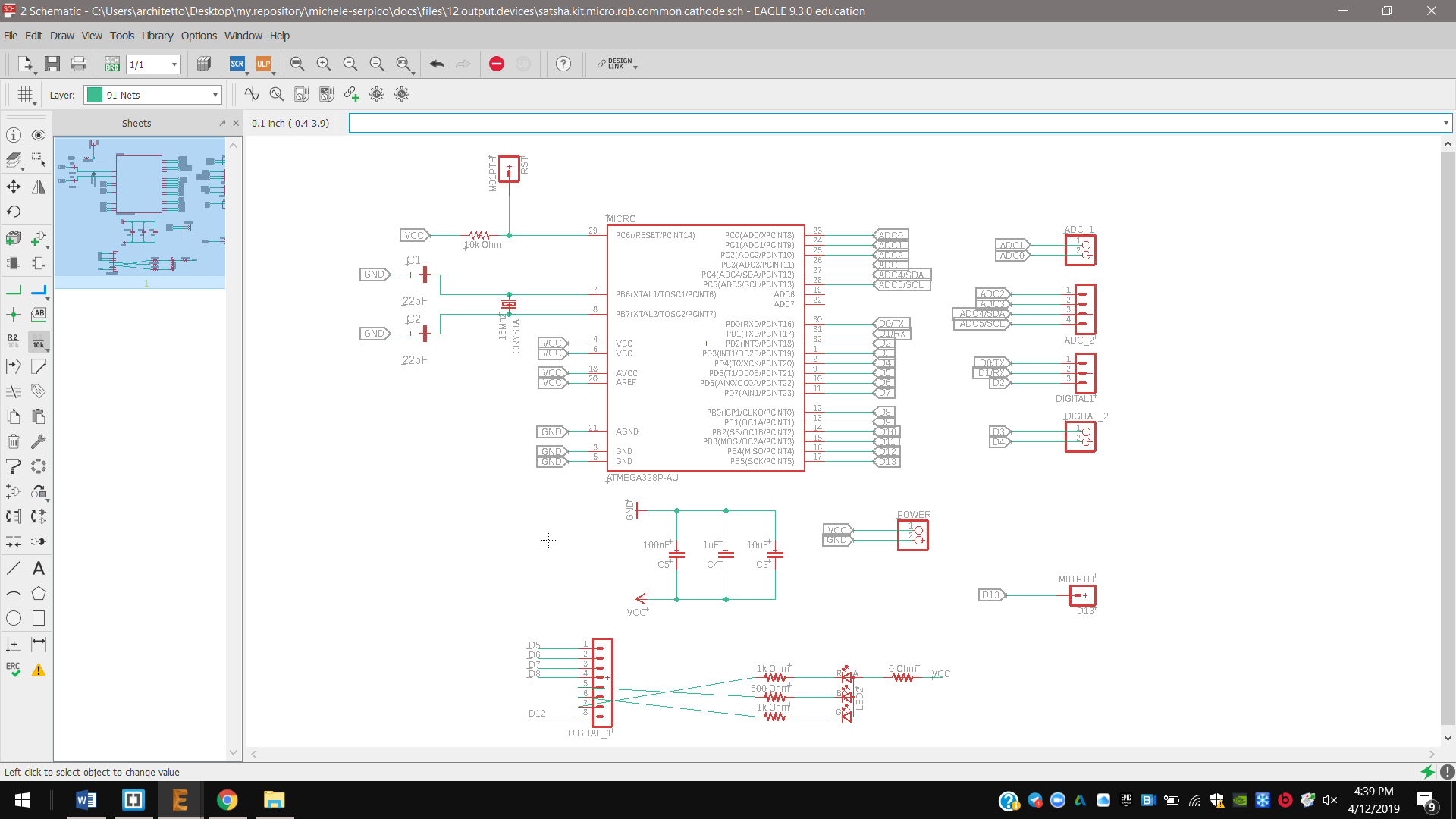Open the Tools menu
This screenshot has height=819, width=1456.
click(121, 36)
